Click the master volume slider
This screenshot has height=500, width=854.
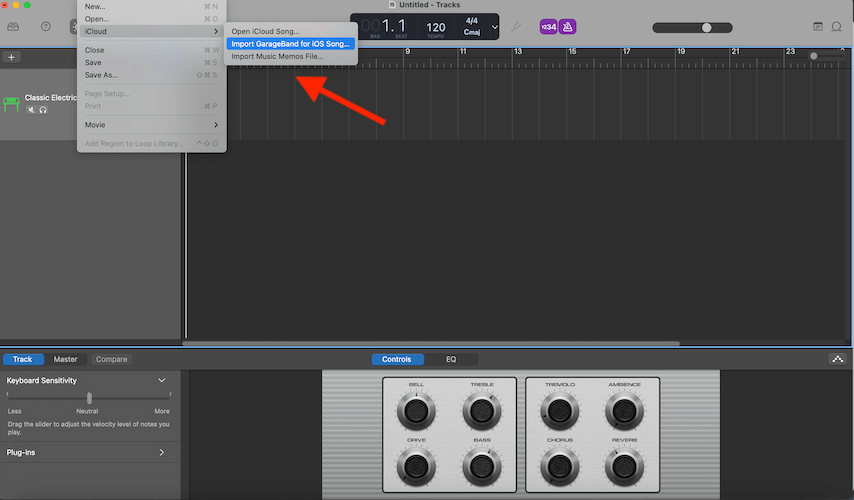(x=707, y=27)
